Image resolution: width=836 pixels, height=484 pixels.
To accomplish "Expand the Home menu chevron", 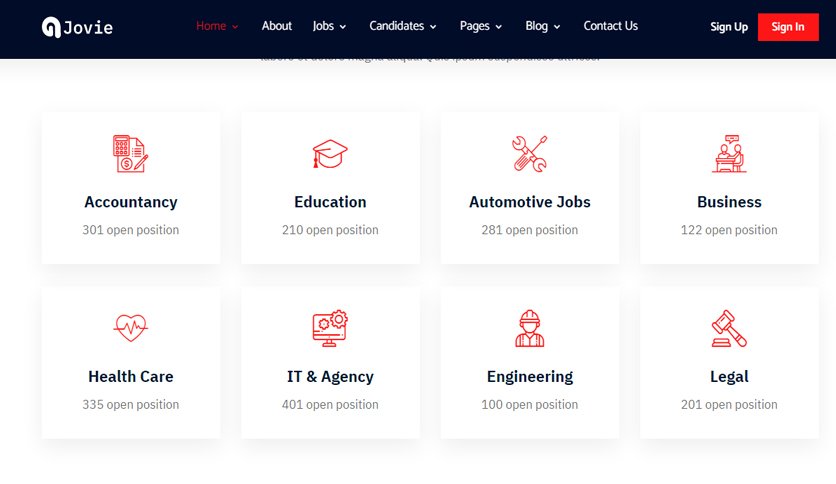I will pos(235,27).
